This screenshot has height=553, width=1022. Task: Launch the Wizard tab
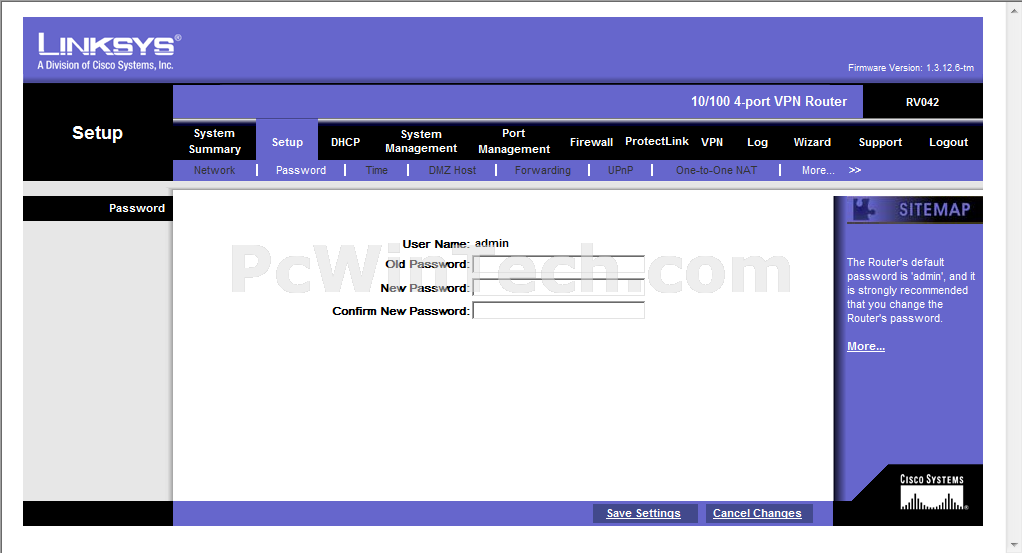pos(812,142)
